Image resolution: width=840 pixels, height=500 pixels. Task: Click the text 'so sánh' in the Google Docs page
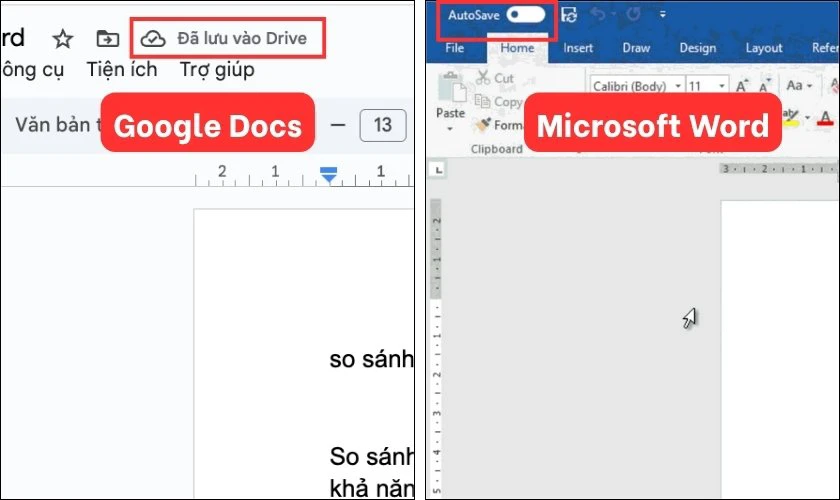click(371, 359)
